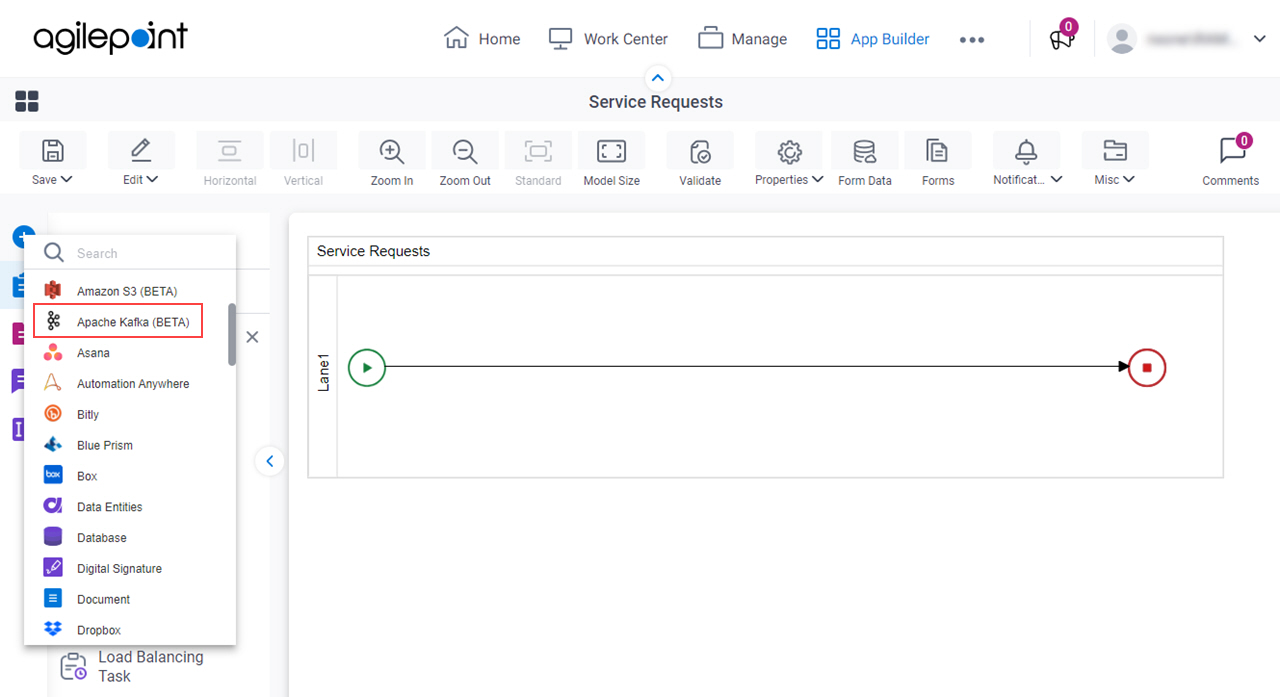Open the Forms icon
This screenshot has width=1280, height=697.
click(x=937, y=151)
